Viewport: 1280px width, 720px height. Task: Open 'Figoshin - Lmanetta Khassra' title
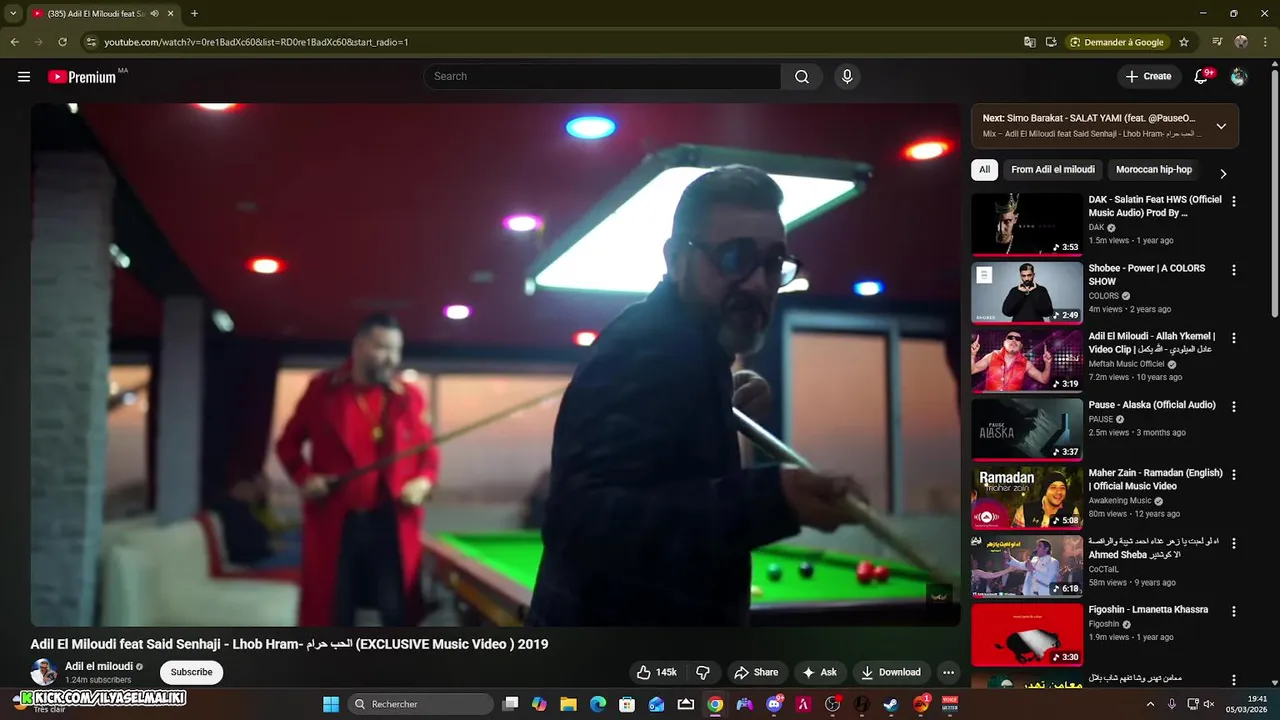[x=1148, y=609]
